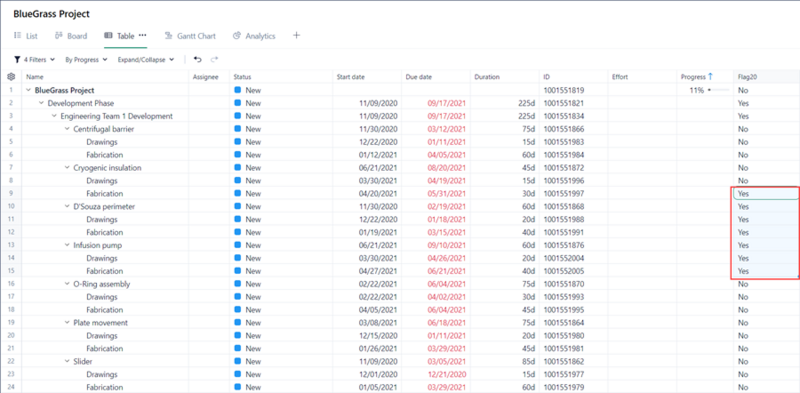Collapse Engineering Team 1 Development row
The height and width of the screenshot is (393, 800).
pos(54,116)
